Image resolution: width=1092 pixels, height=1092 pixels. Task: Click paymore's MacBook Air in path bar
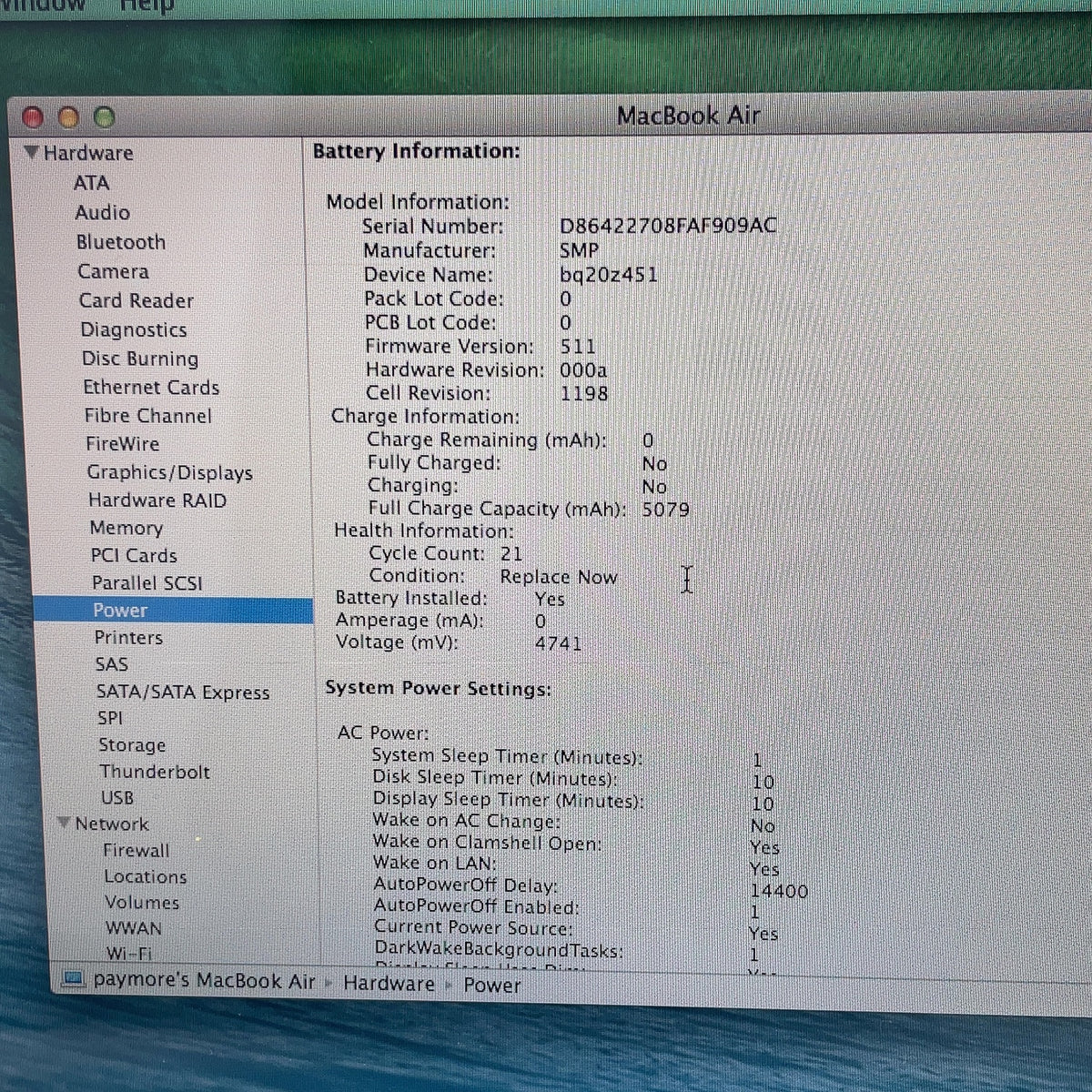pyautogui.click(x=204, y=981)
